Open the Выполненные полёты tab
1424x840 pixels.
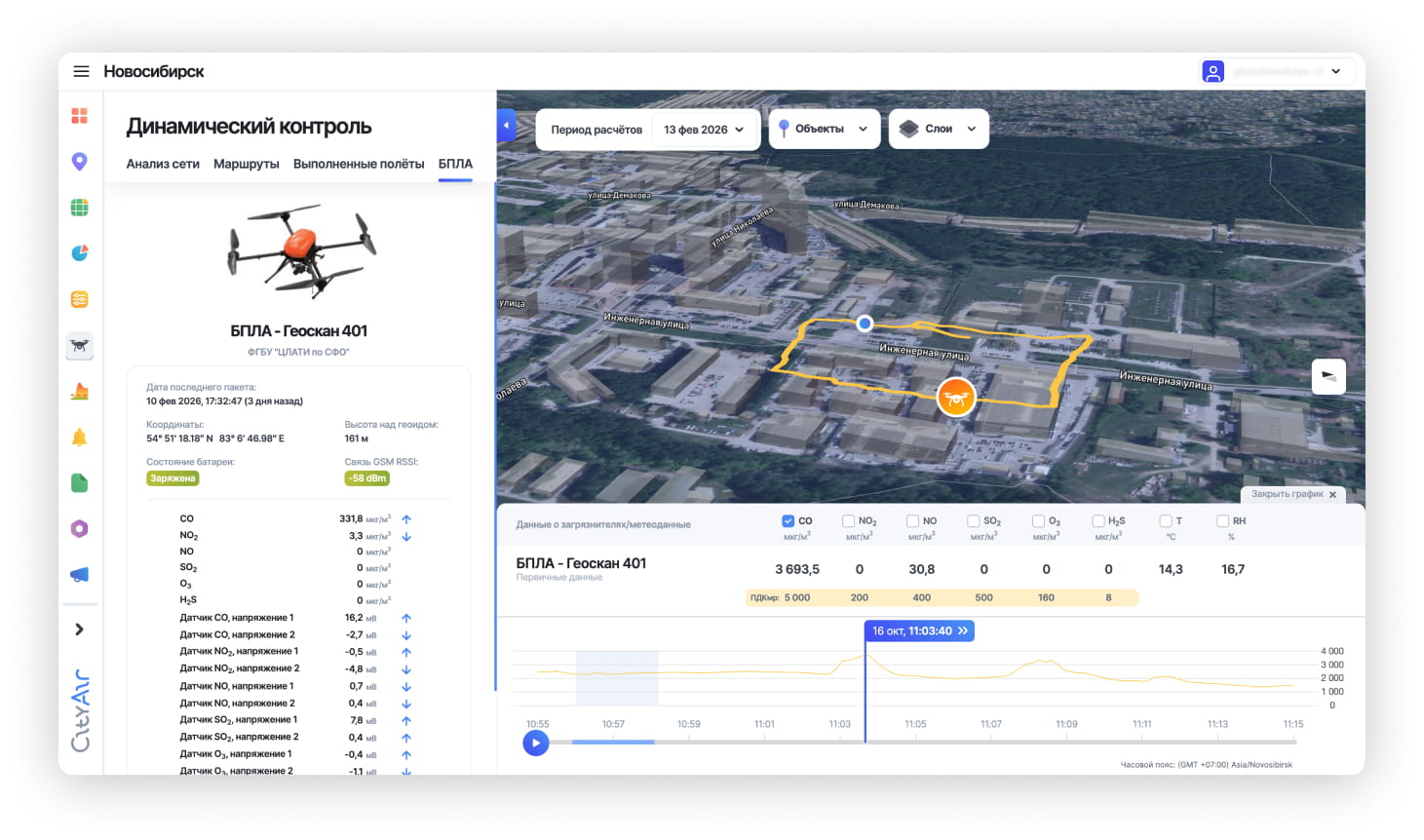359,164
